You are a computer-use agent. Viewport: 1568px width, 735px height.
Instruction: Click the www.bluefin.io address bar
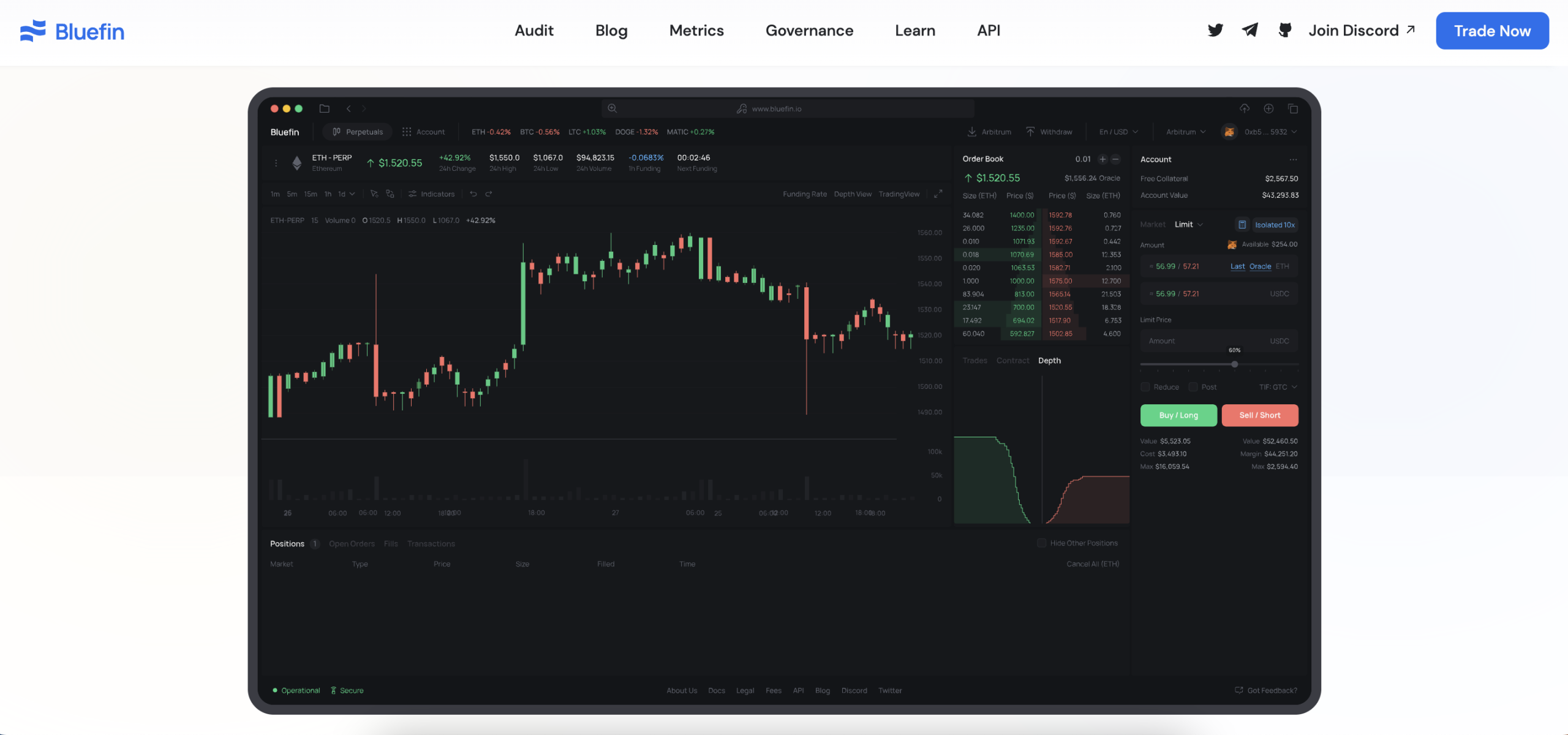click(x=788, y=108)
